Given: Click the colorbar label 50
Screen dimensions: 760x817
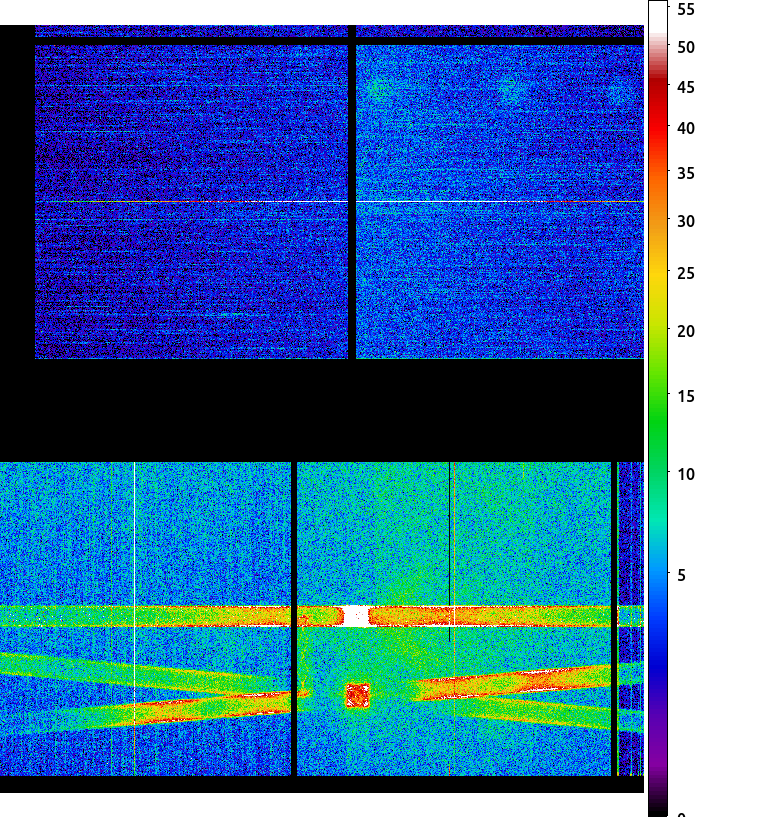Looking at the screenshot, I should click(x=686, y=47).
